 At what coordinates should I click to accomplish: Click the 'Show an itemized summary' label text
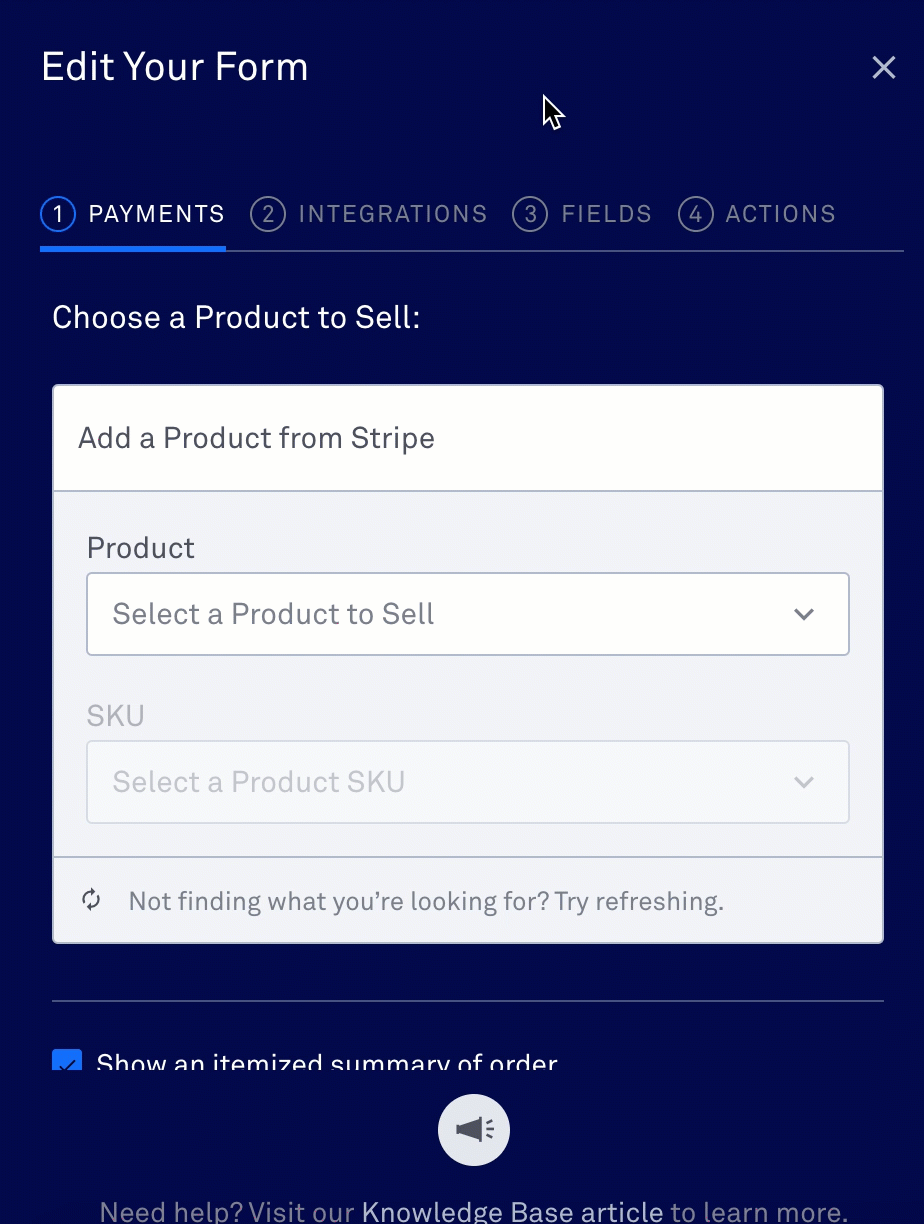pos(327,1062)
